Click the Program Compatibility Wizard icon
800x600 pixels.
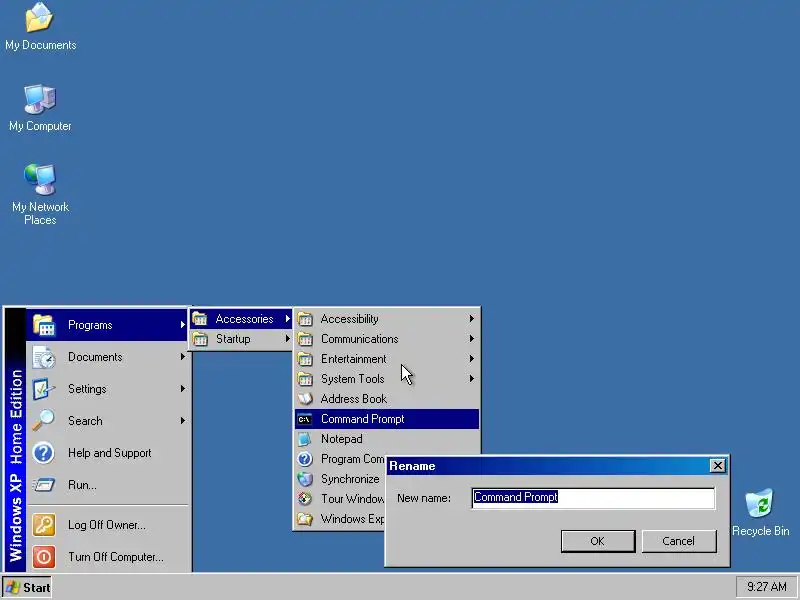tap(305, 459)
